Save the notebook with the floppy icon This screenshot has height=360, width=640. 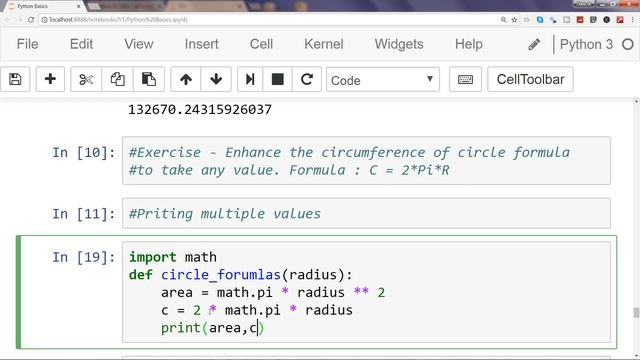[15, 79]
